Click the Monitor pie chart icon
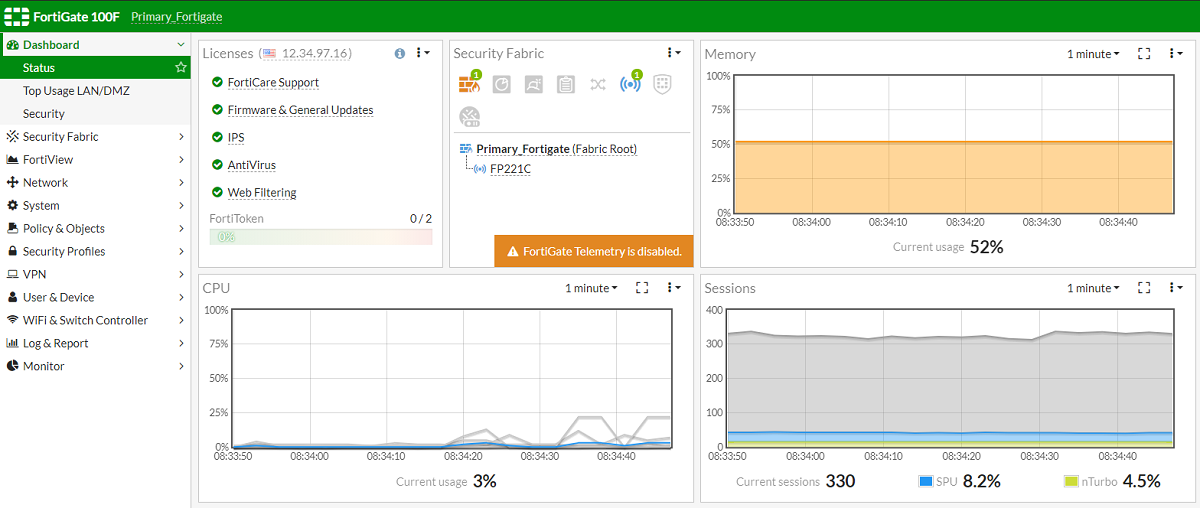 point(13,367)
